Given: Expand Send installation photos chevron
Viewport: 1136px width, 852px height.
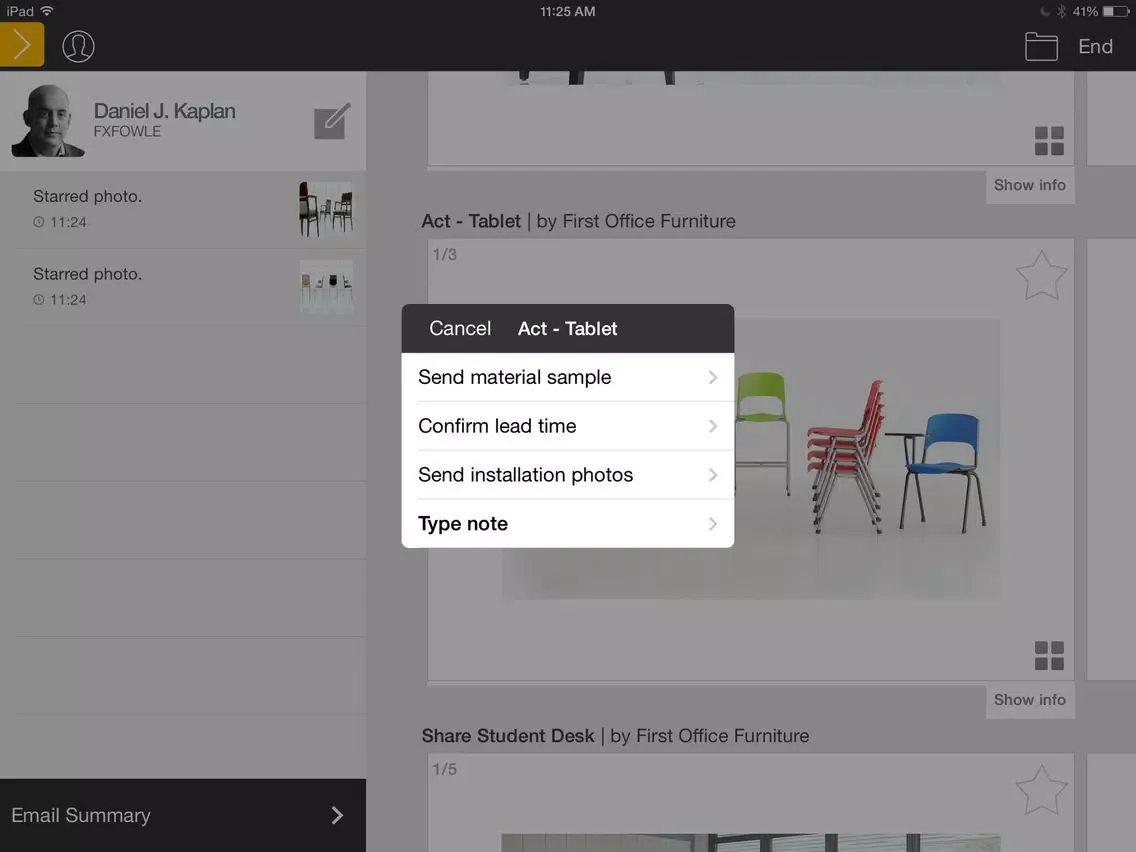Looking at the screenshot, I should tap(712, 475).
